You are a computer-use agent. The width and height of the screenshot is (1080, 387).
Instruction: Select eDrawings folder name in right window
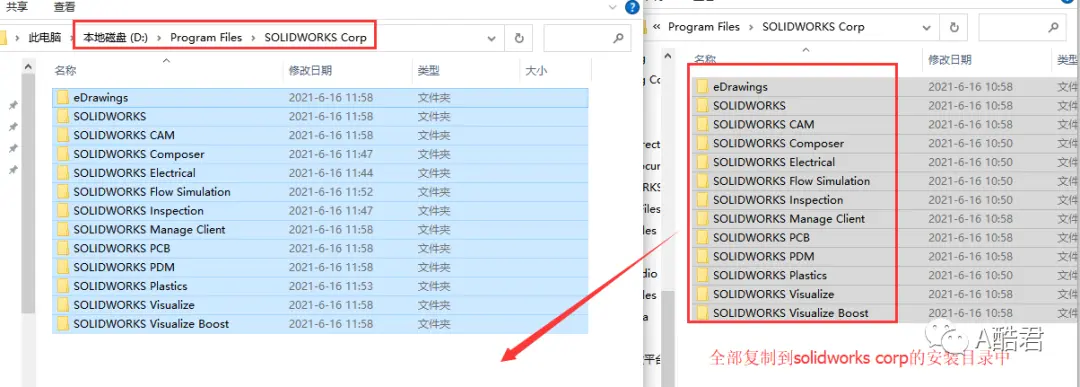(740, 87)
